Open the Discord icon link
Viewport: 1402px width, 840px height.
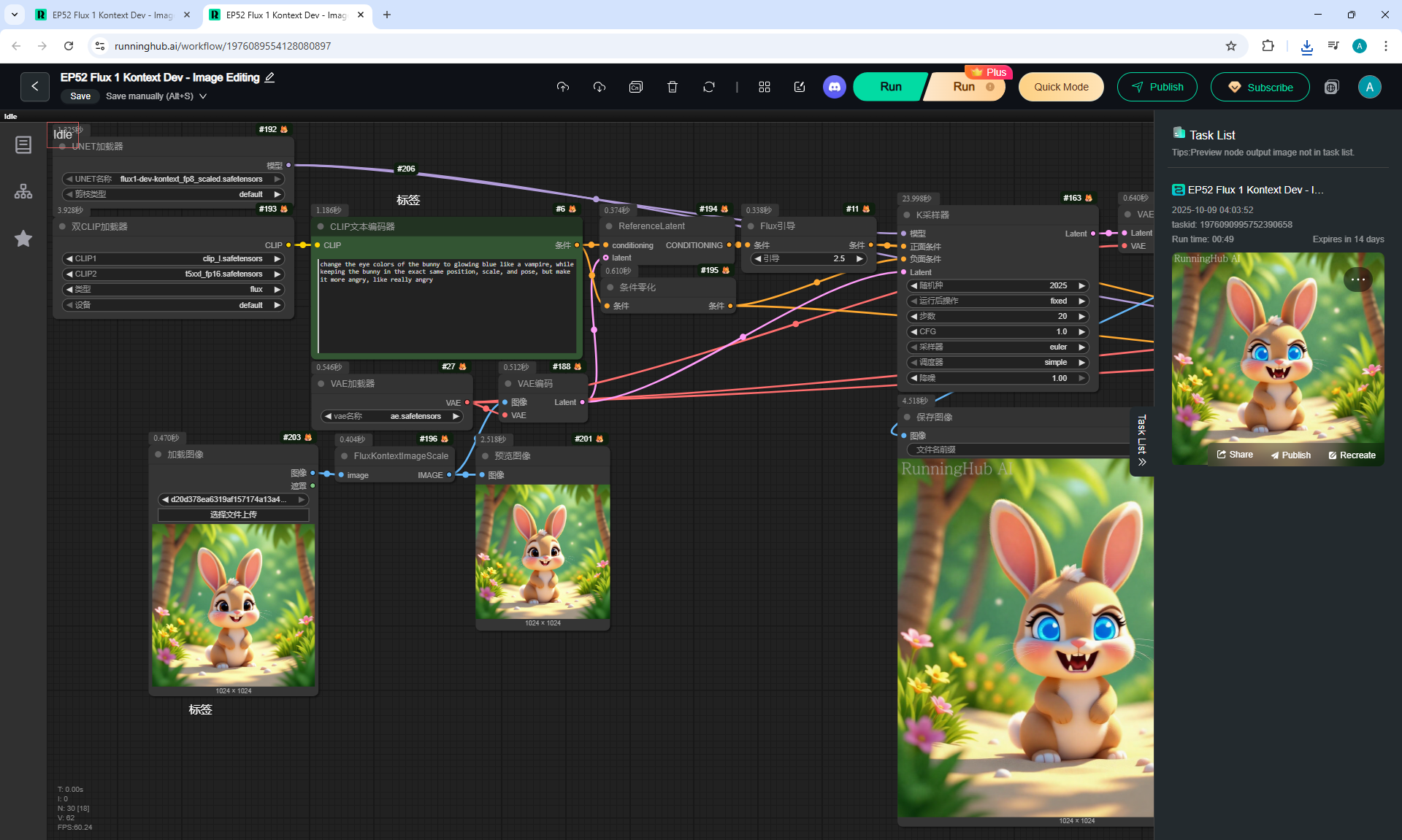click(x=834, y=87)
